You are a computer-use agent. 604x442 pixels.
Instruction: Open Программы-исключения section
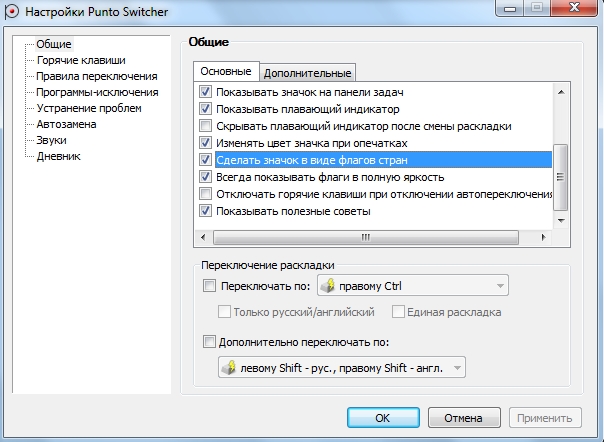(x=97, y=92)
